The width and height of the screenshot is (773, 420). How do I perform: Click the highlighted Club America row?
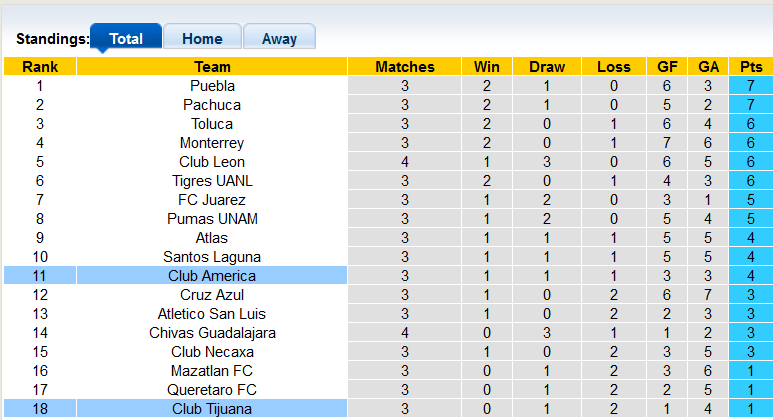coord(212,276)
